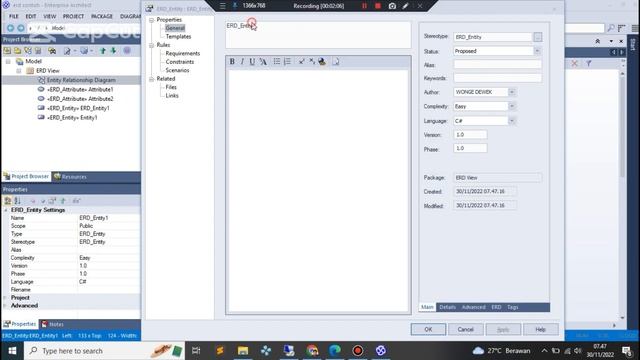Apply italic formatting in notes editor
640x360 pixels.
point(242,62)
